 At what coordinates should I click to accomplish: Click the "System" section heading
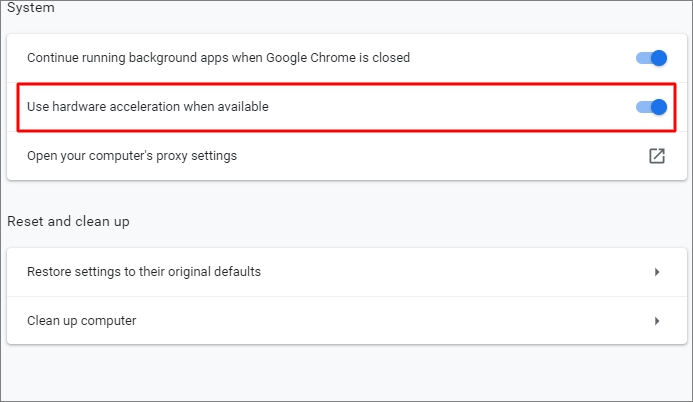31,8
